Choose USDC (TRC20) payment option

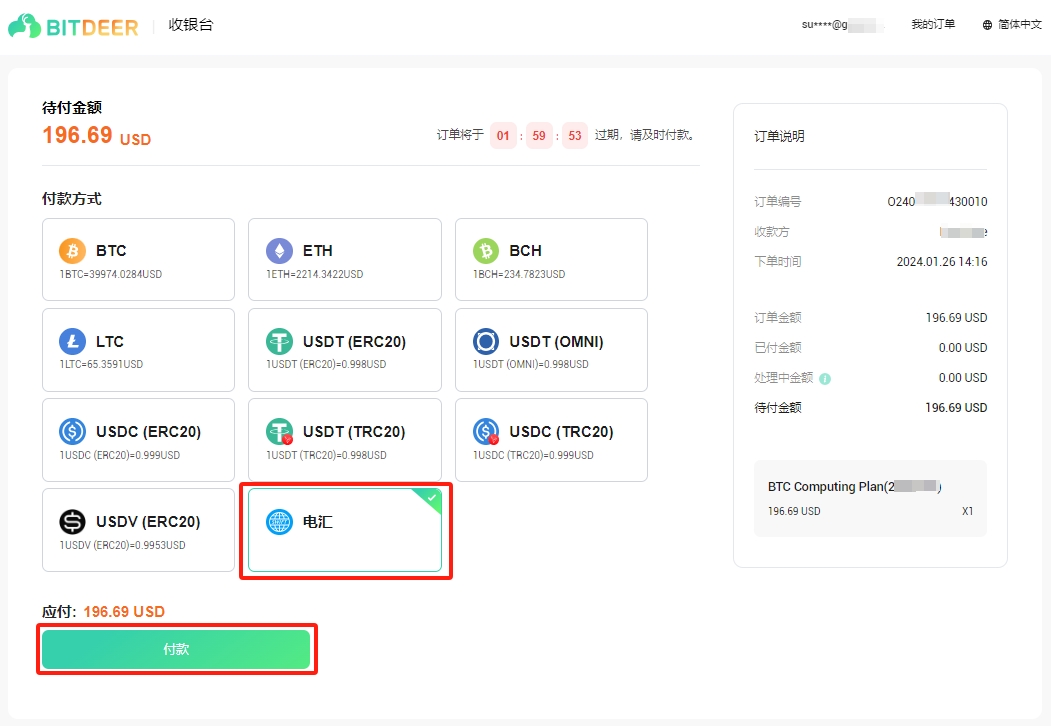(551, 440)
